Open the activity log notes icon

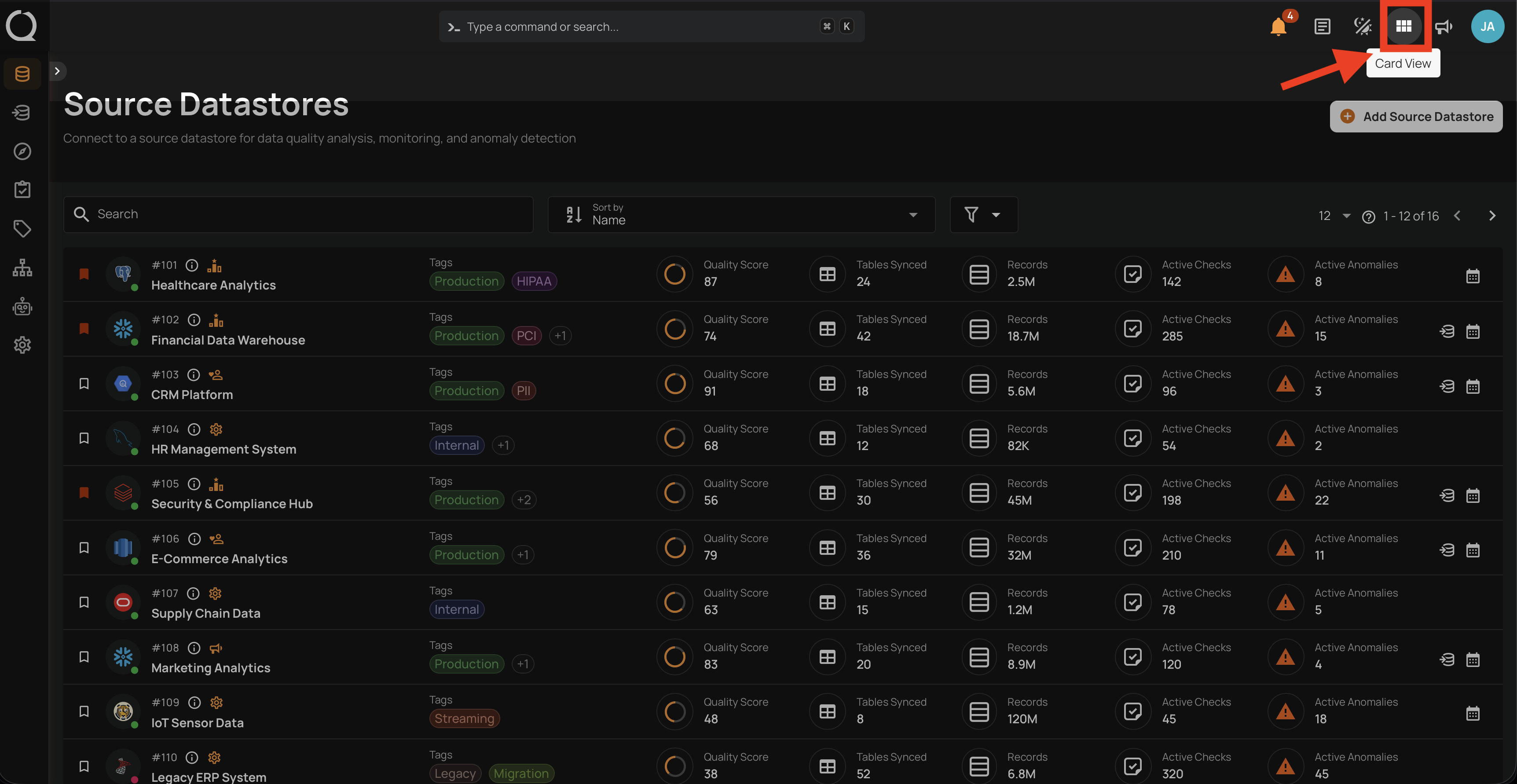(1322, 26)
